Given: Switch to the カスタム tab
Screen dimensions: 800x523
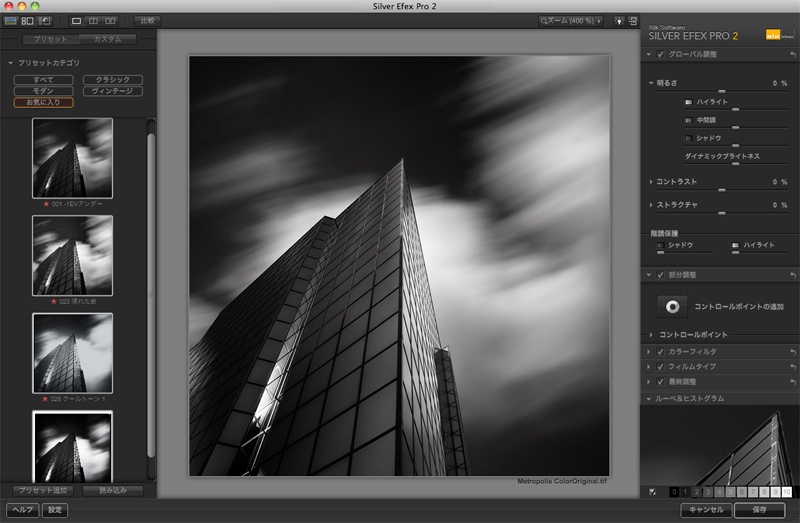Looking at the screenshot, I should 108,39.
